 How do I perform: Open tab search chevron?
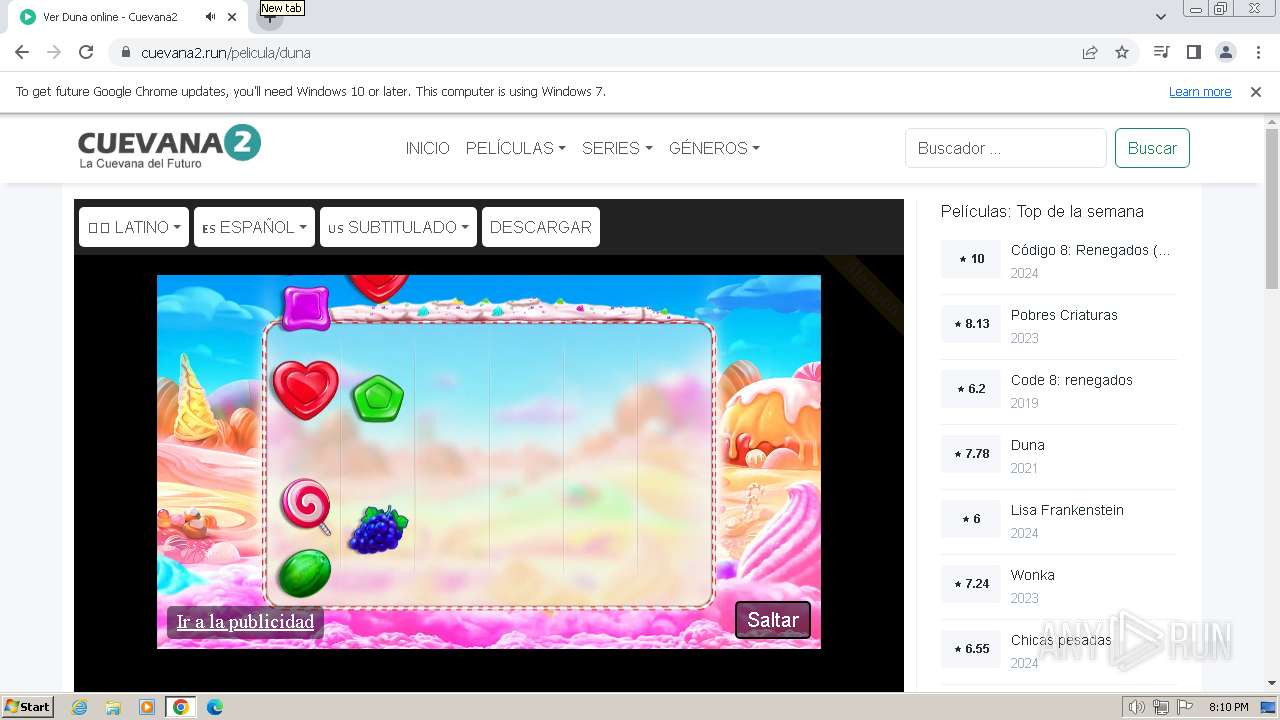click(x=1160, y=17)
